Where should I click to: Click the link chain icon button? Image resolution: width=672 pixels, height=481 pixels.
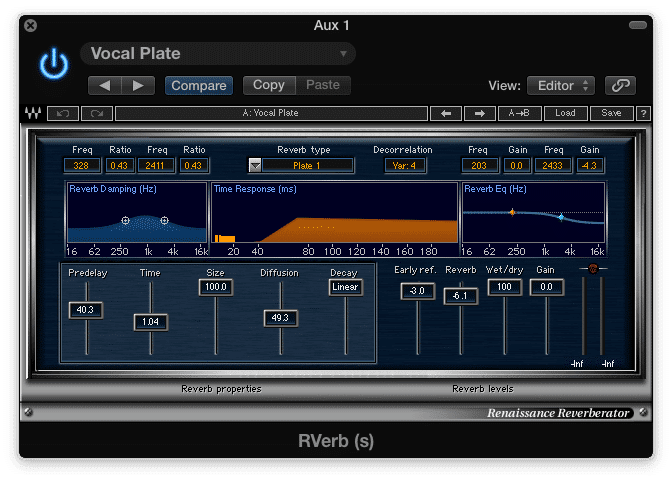[x=620, y=85]
